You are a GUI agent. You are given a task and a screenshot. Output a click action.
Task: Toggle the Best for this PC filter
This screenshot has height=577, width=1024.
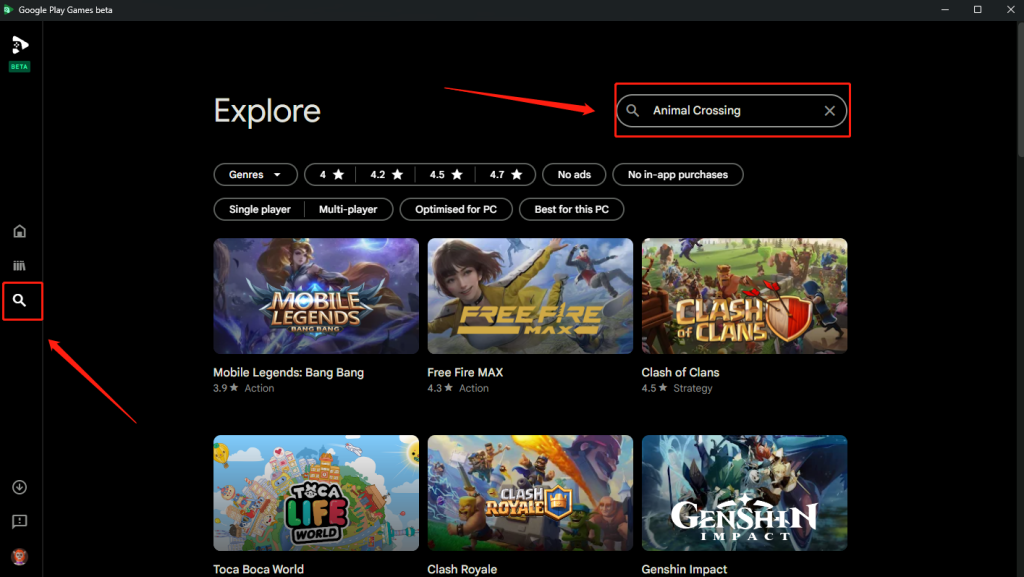point(571,210)
